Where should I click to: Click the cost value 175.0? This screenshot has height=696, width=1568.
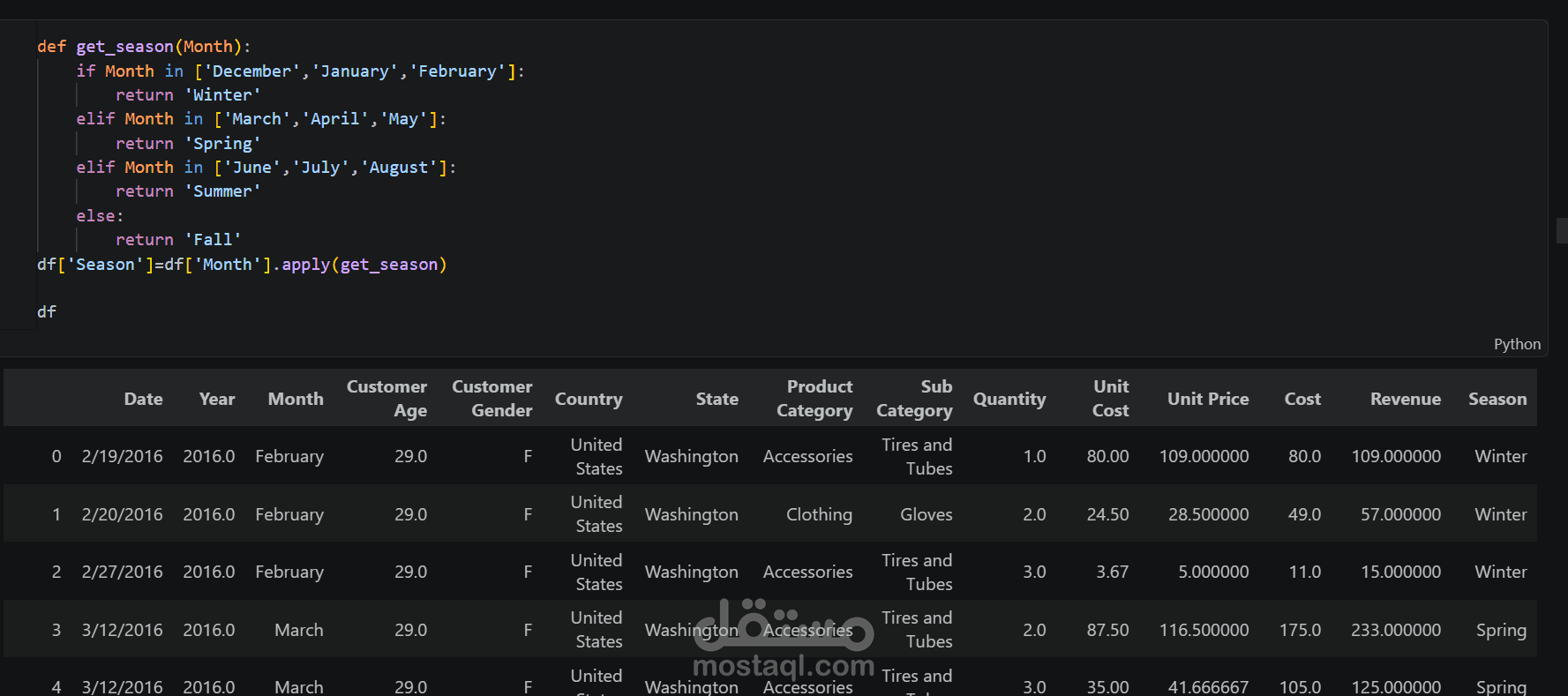(1300, 630)
